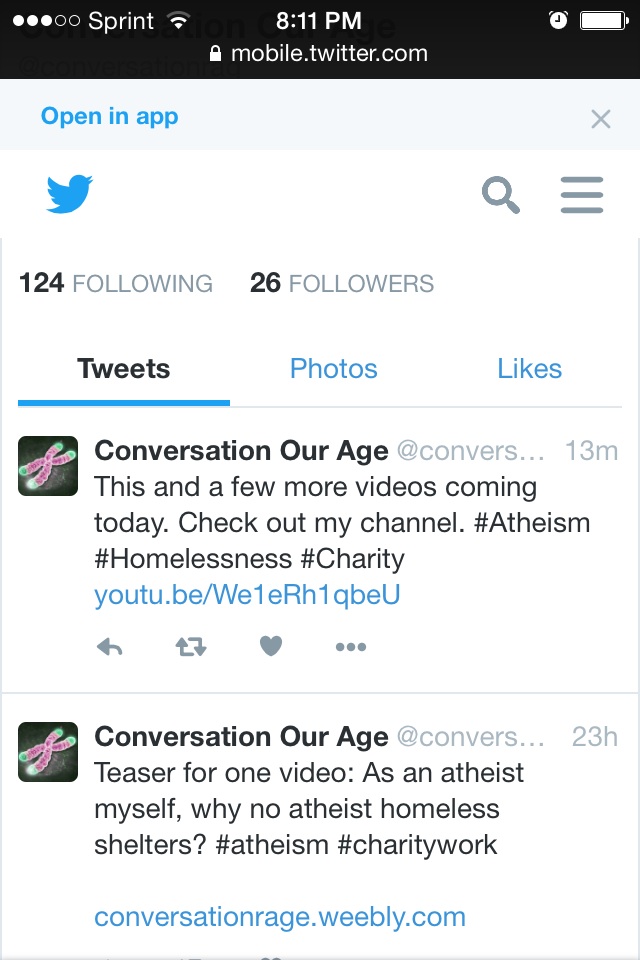Switch to the Likes tab

[x=529, y=369]
